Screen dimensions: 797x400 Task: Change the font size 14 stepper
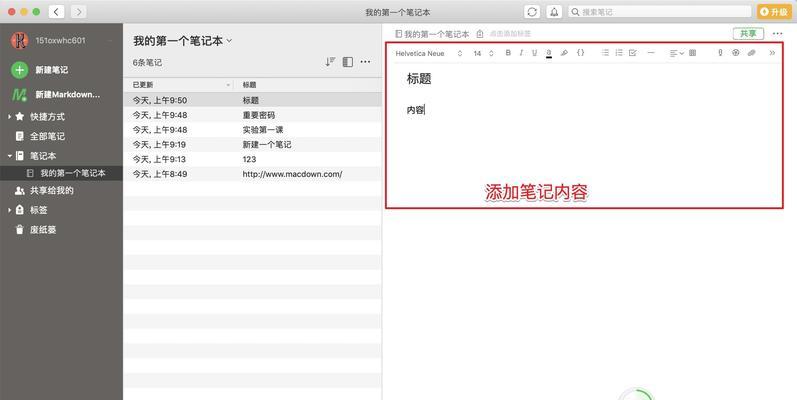pos(492,53)
